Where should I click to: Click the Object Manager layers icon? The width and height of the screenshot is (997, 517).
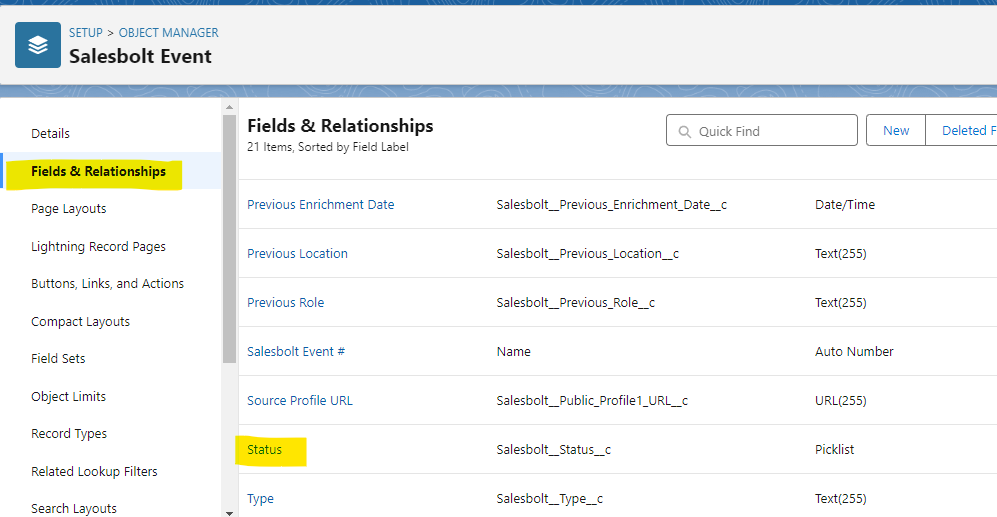tap(38, 45)
